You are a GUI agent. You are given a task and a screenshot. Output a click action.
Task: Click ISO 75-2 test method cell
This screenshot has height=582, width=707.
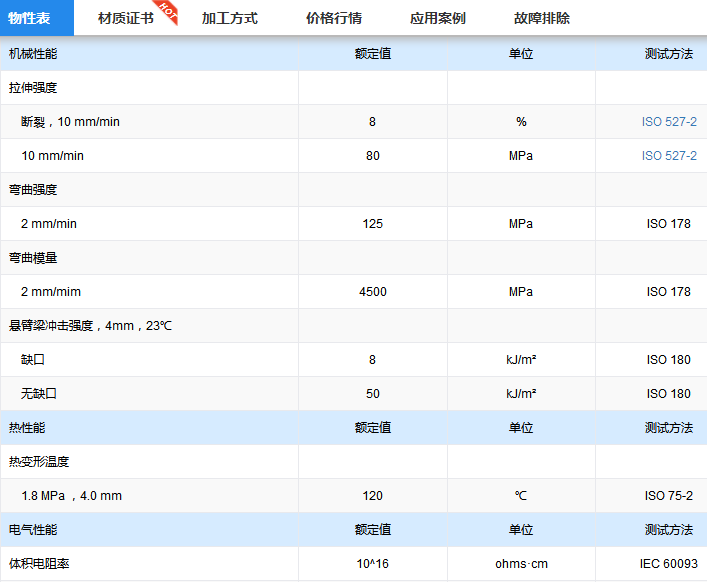668,496
